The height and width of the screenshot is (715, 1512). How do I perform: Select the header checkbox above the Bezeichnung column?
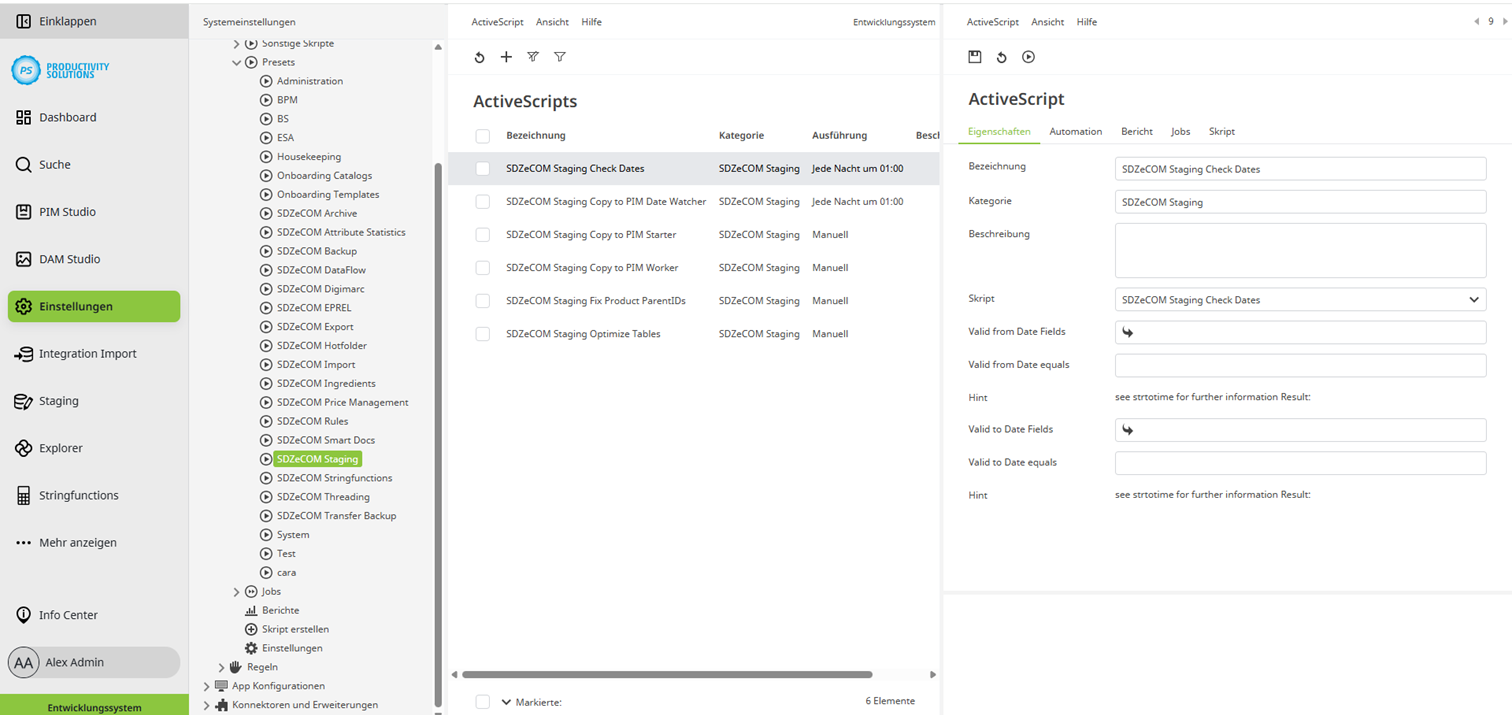pos(483,135)
